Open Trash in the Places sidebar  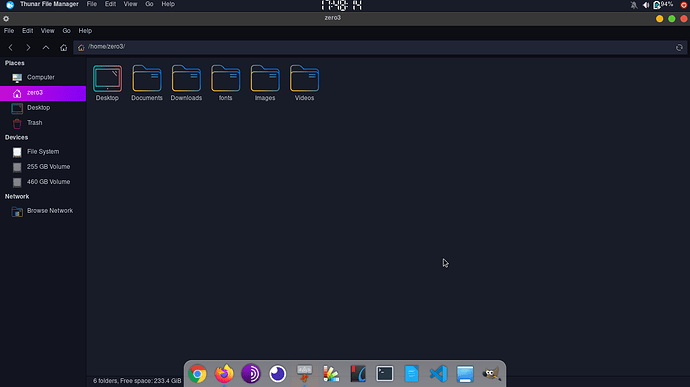[43, 123]
